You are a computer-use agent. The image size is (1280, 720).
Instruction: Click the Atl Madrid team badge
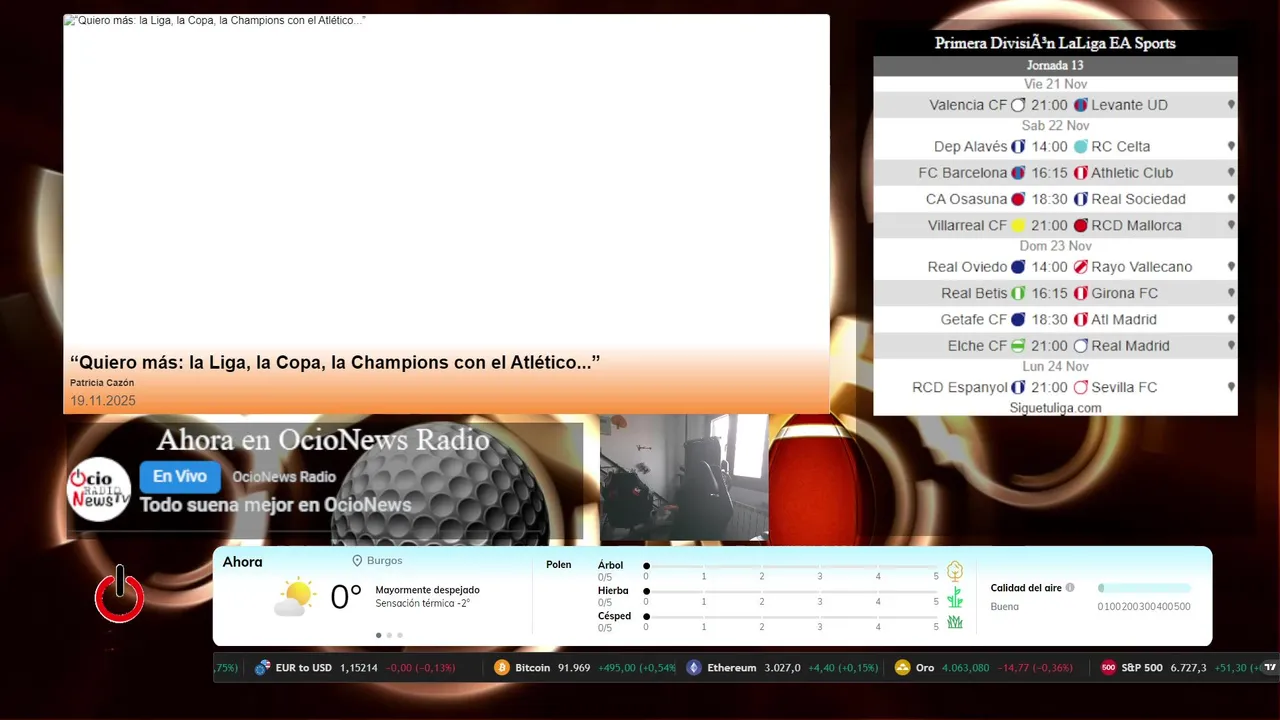tap(1080, 320)
